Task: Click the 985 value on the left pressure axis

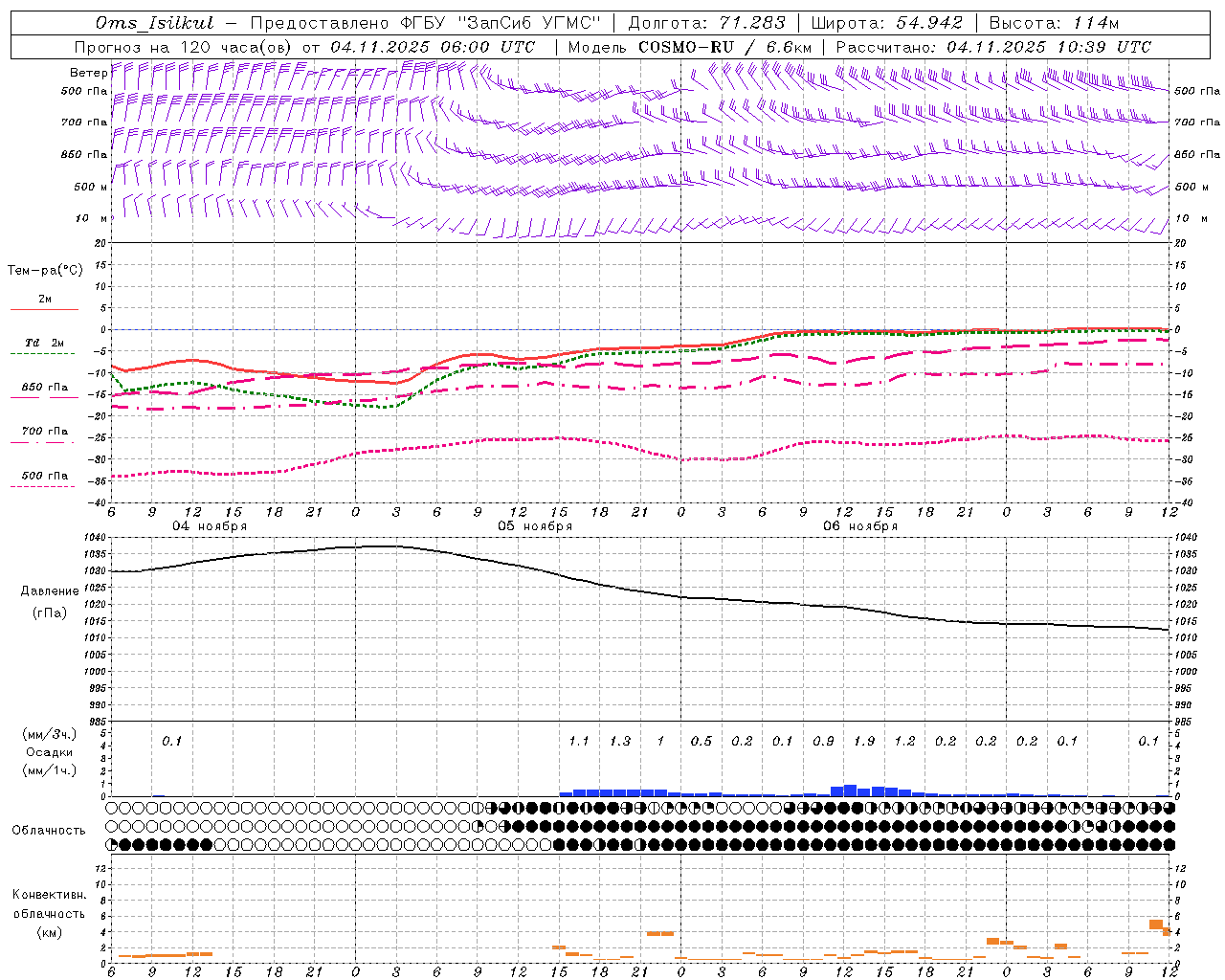Action: (x=99, y=722)
